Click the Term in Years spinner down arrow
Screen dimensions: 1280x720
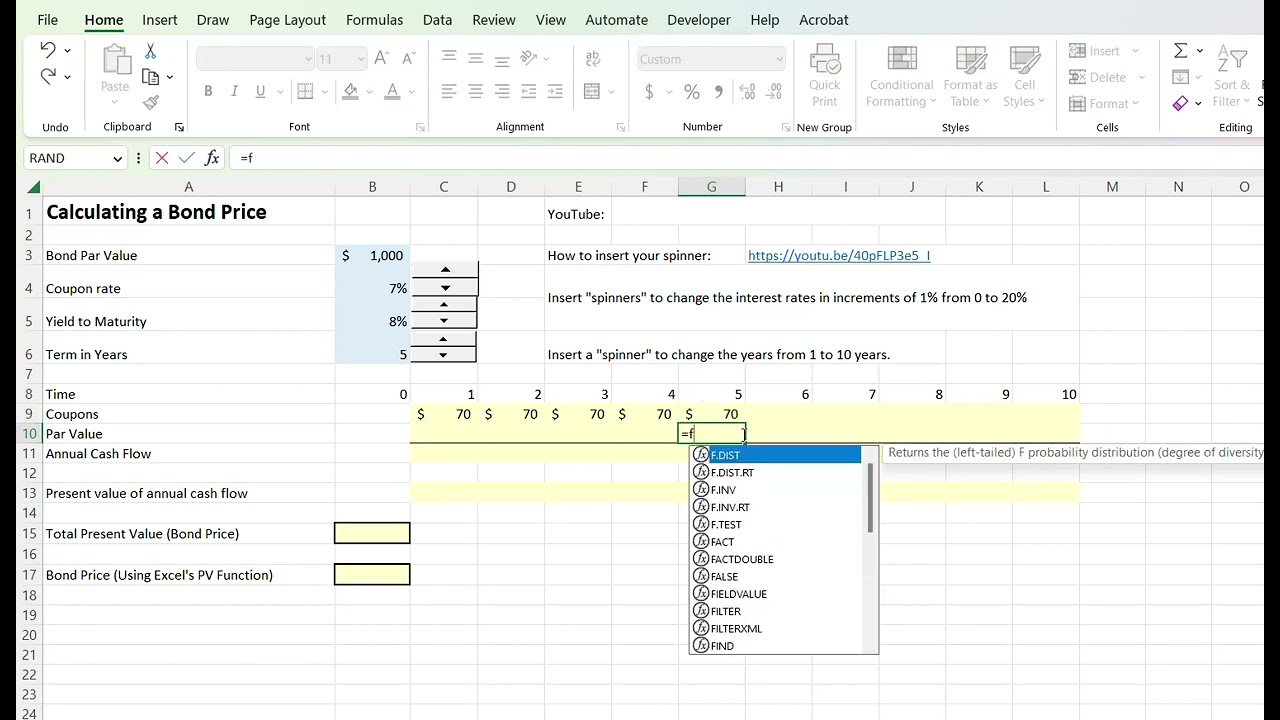tap(443, 355)
